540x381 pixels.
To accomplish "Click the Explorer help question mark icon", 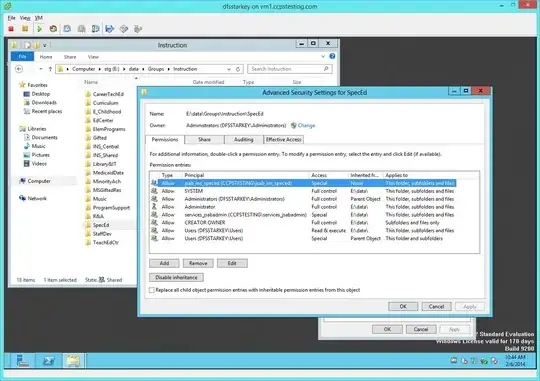I will click(332, 56).
